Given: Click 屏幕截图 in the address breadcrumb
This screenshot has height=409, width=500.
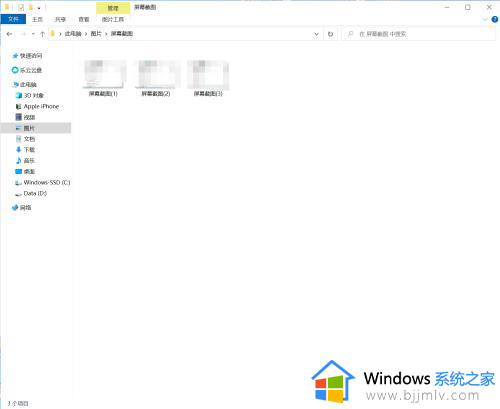Looking at the screenshot, I should point(122,34).
